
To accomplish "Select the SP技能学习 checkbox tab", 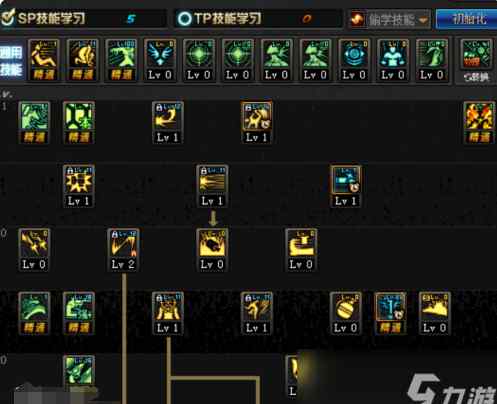I will [43, 18].
